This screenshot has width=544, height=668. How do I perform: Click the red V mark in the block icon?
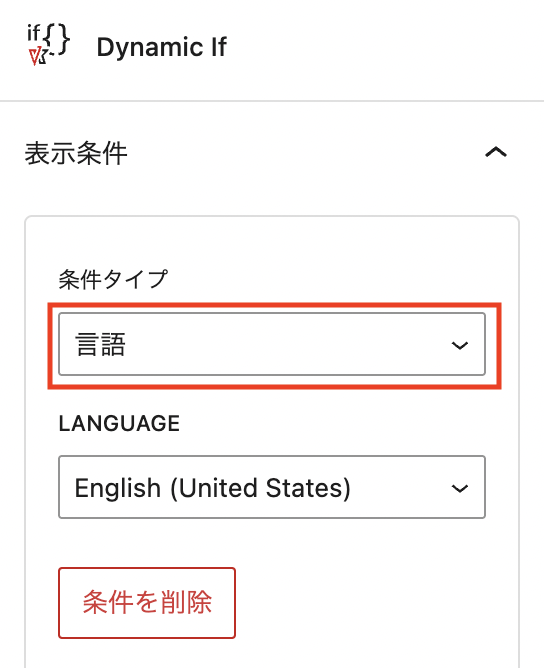point(34,57)
